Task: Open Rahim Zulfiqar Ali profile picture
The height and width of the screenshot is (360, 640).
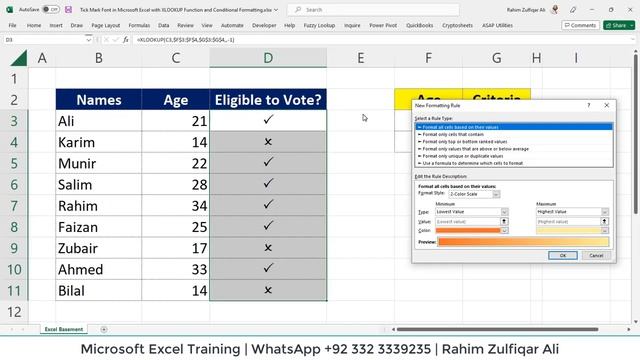Action: tap(555, 9)
